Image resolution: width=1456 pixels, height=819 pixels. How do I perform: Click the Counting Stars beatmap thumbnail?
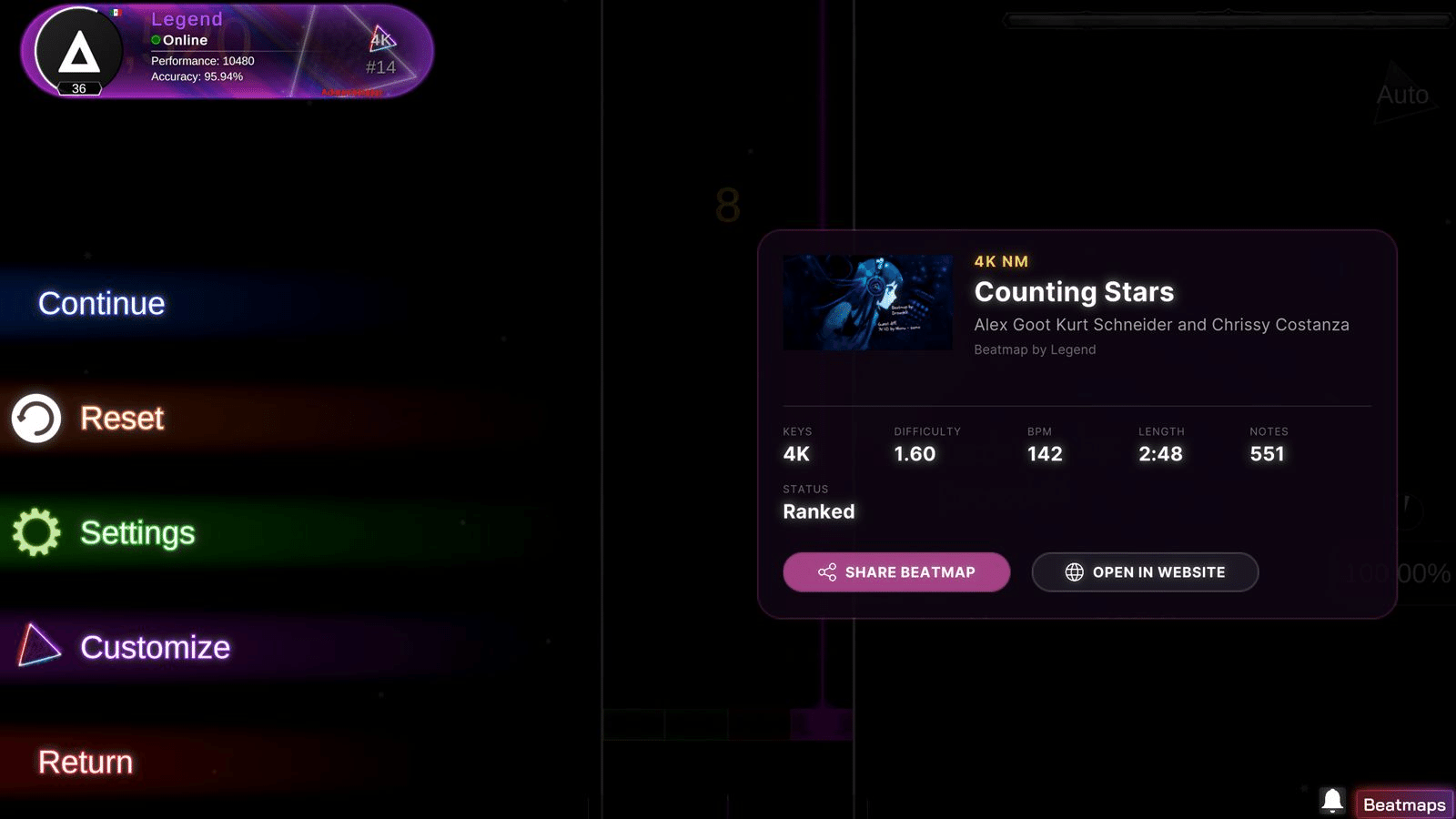coord(868,302)
